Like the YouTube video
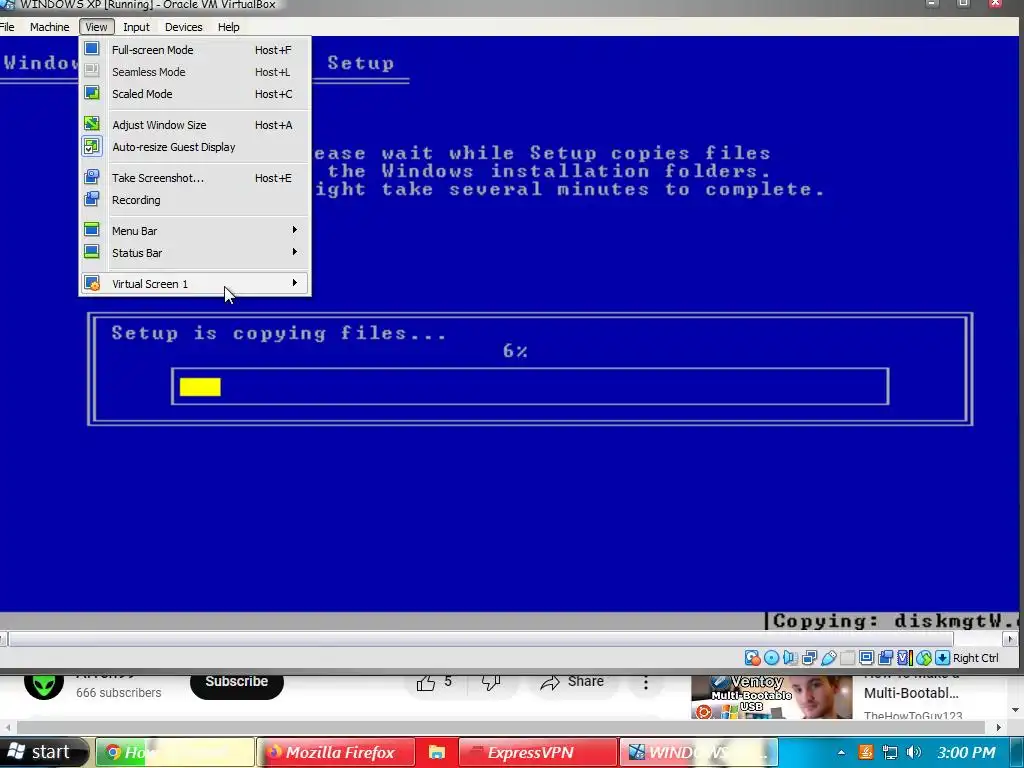Image resolution: width=1024 pixels, height=768 pixels. (436, 682)
